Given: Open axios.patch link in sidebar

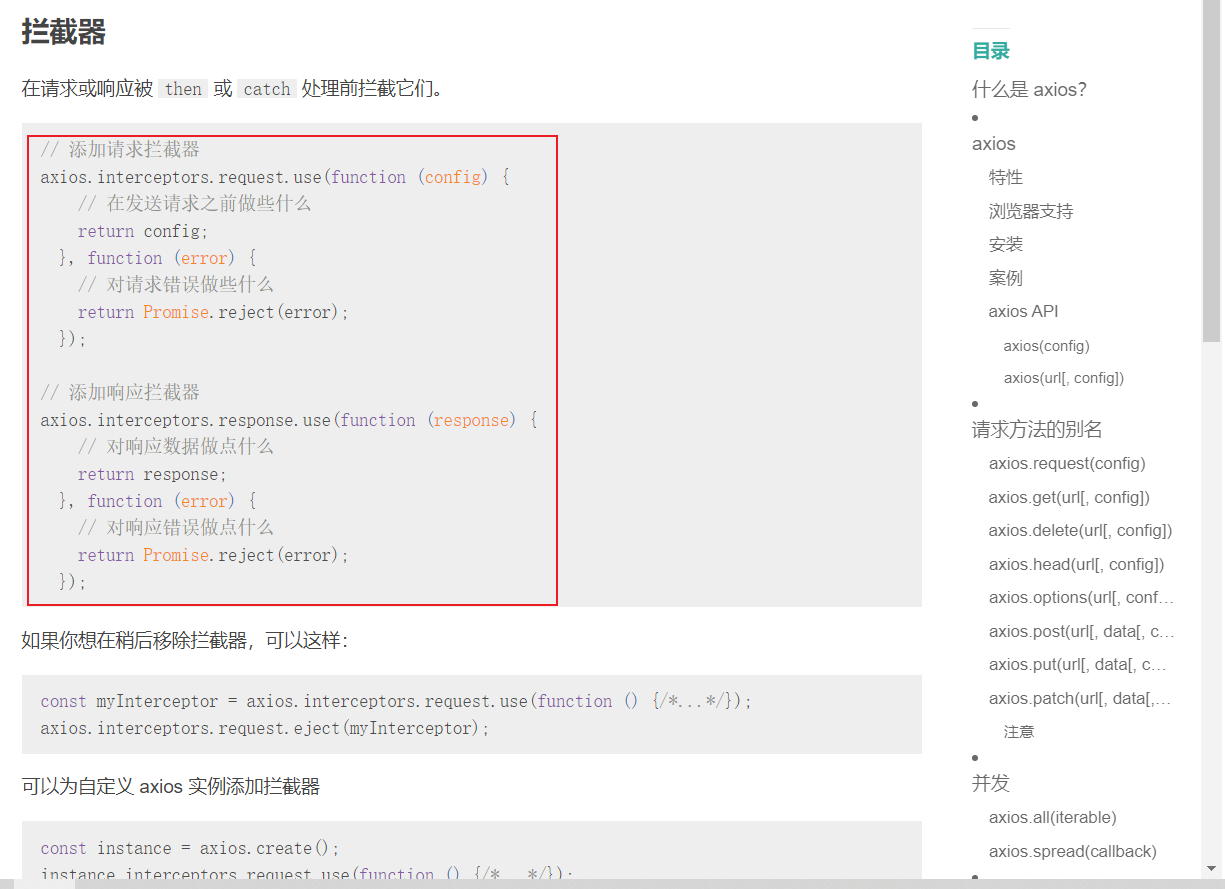Looking at the screenshot, I should 1080,698.
